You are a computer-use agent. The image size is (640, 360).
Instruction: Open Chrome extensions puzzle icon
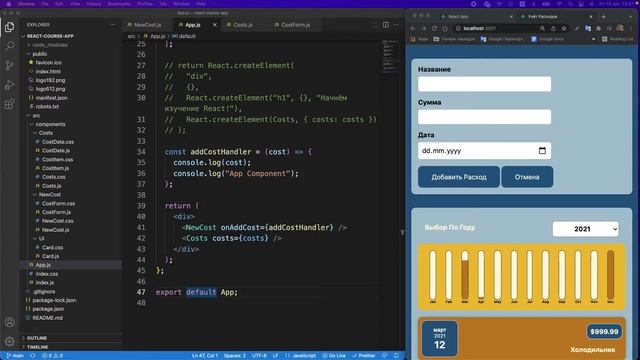coord(598,29)
